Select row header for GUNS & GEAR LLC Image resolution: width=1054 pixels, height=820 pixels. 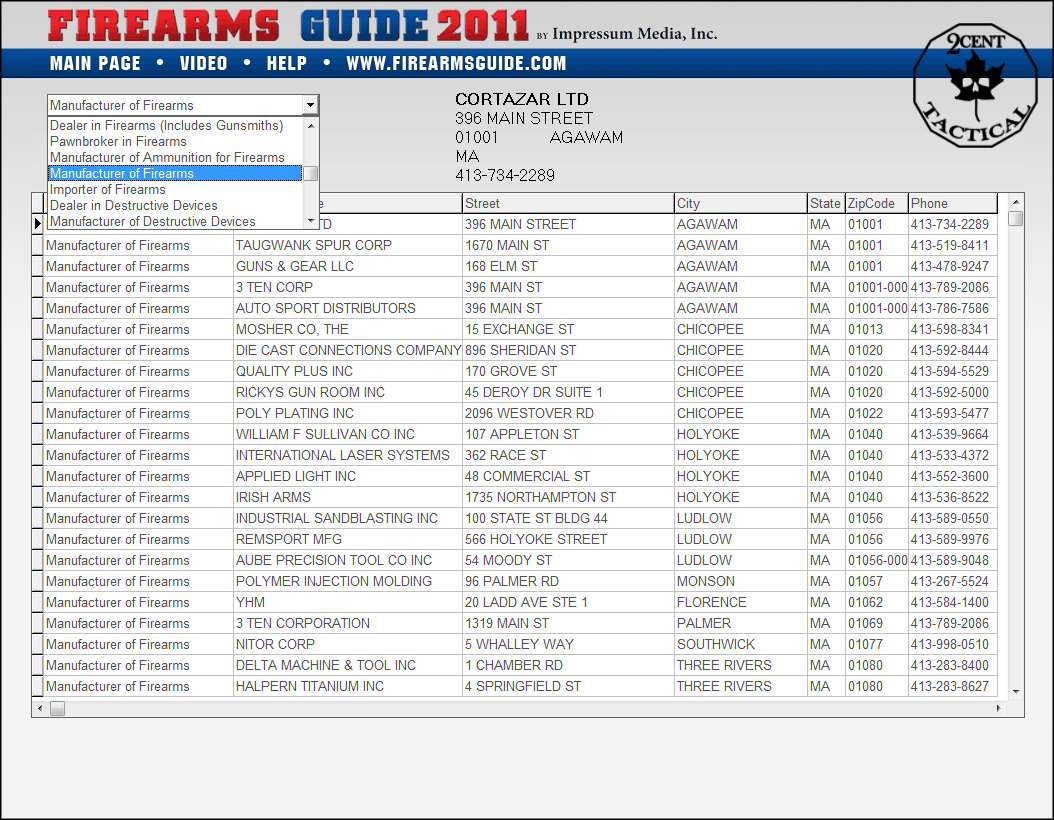(38, 266)
